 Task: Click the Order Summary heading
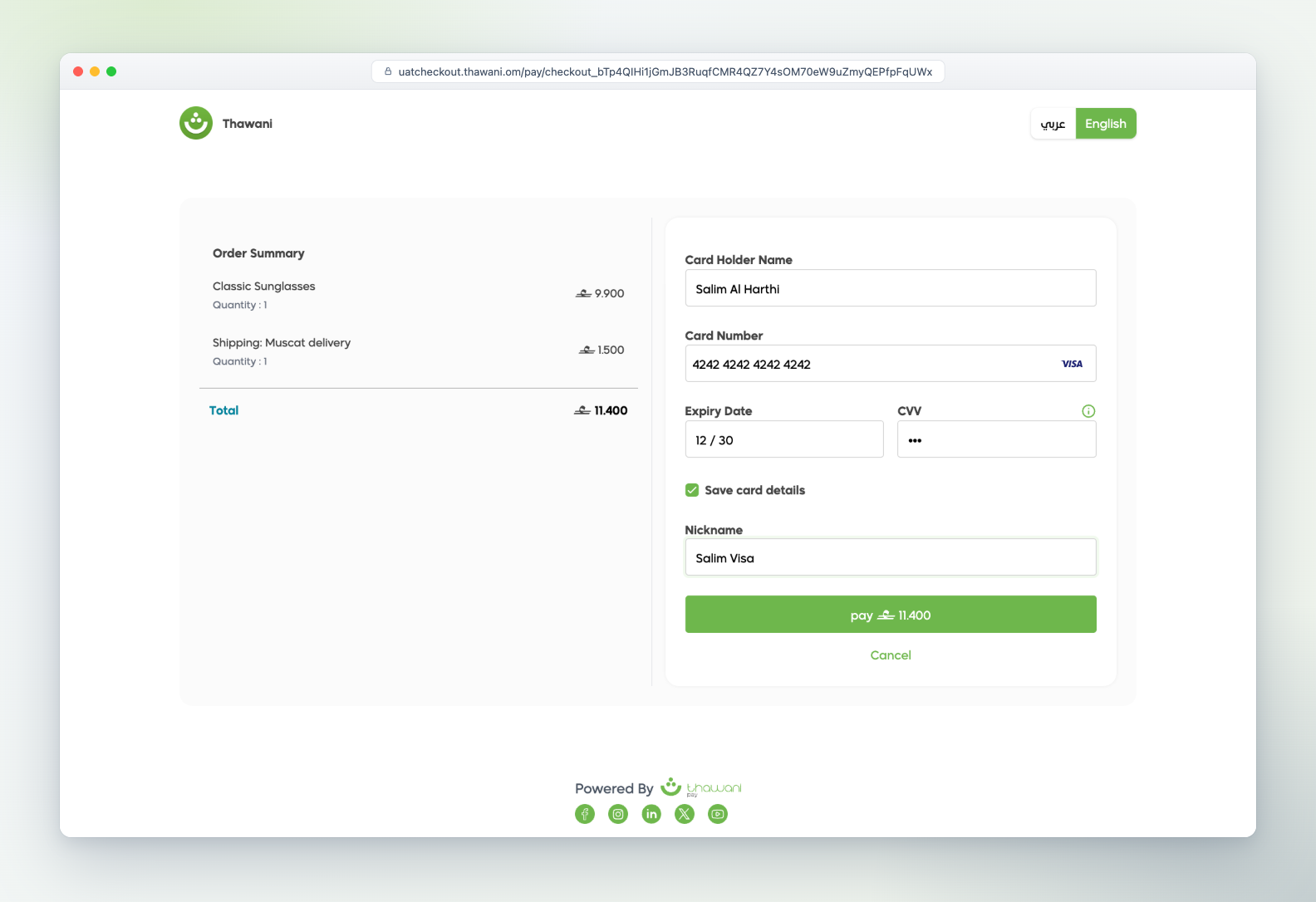click(258, 253)
